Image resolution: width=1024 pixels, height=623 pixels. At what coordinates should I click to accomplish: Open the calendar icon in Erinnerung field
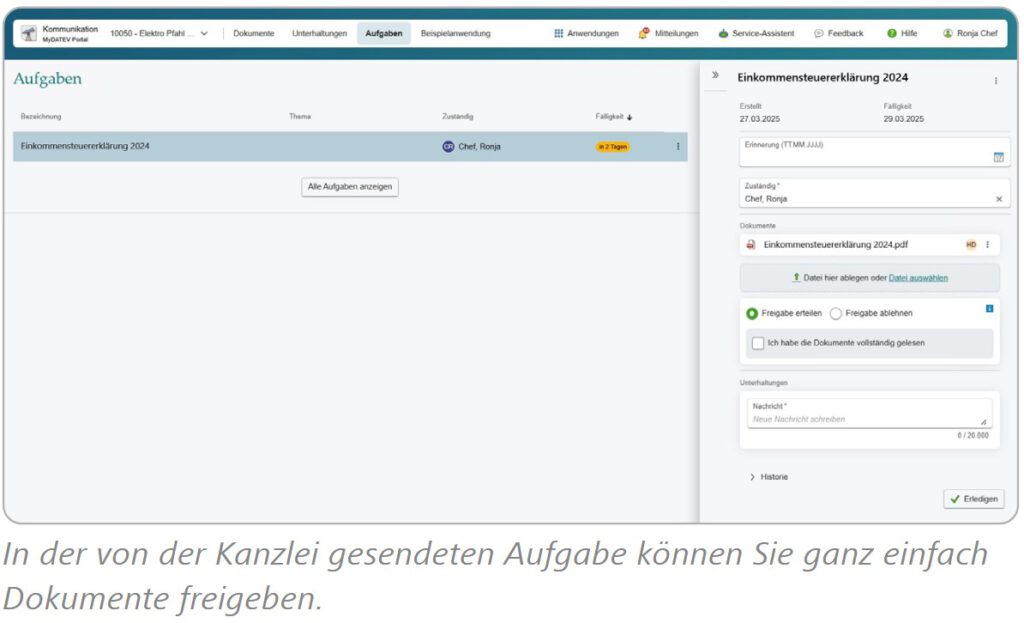click(x=997, y=158)
